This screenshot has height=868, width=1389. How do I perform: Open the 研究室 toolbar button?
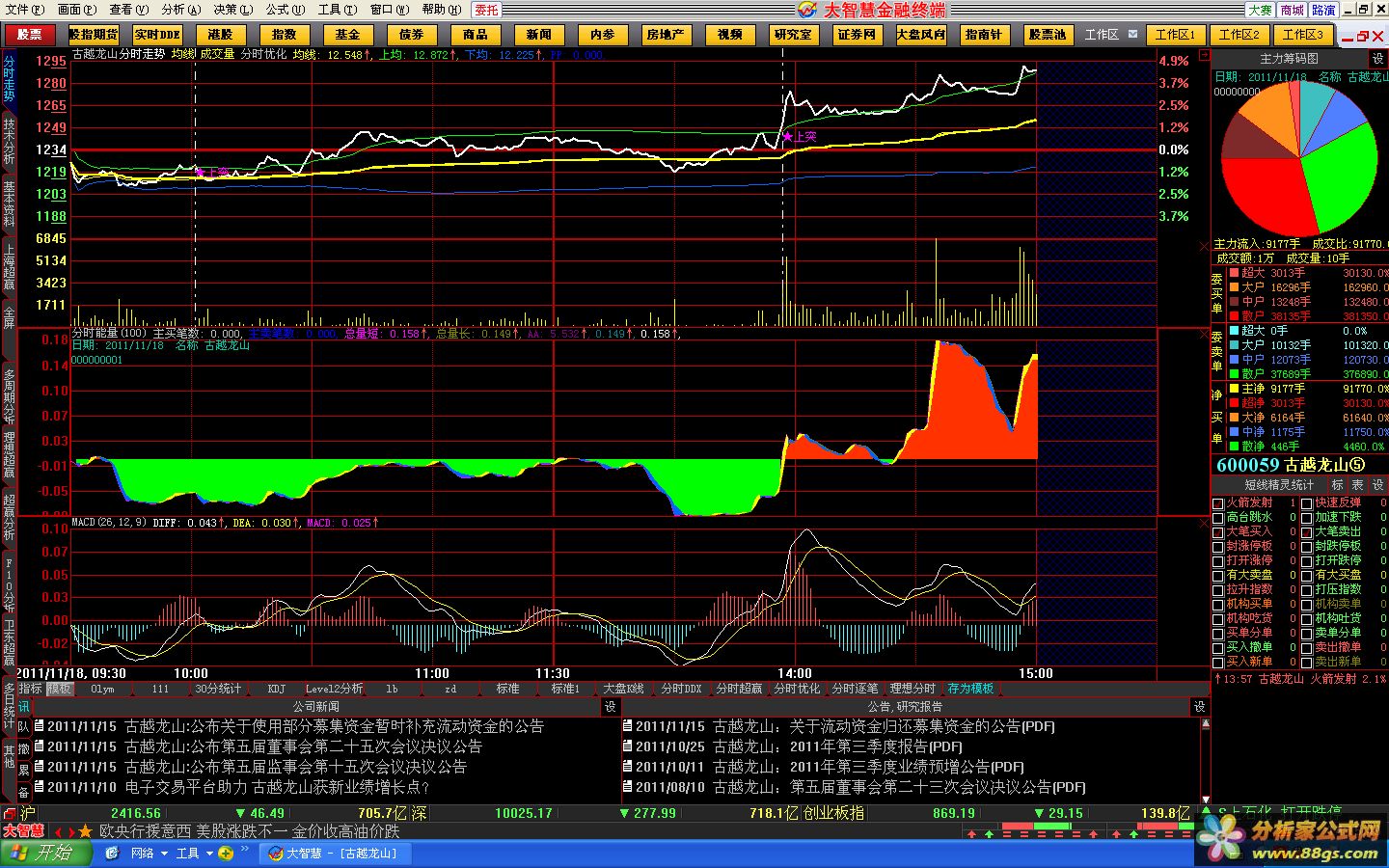(x=793, y=35)
